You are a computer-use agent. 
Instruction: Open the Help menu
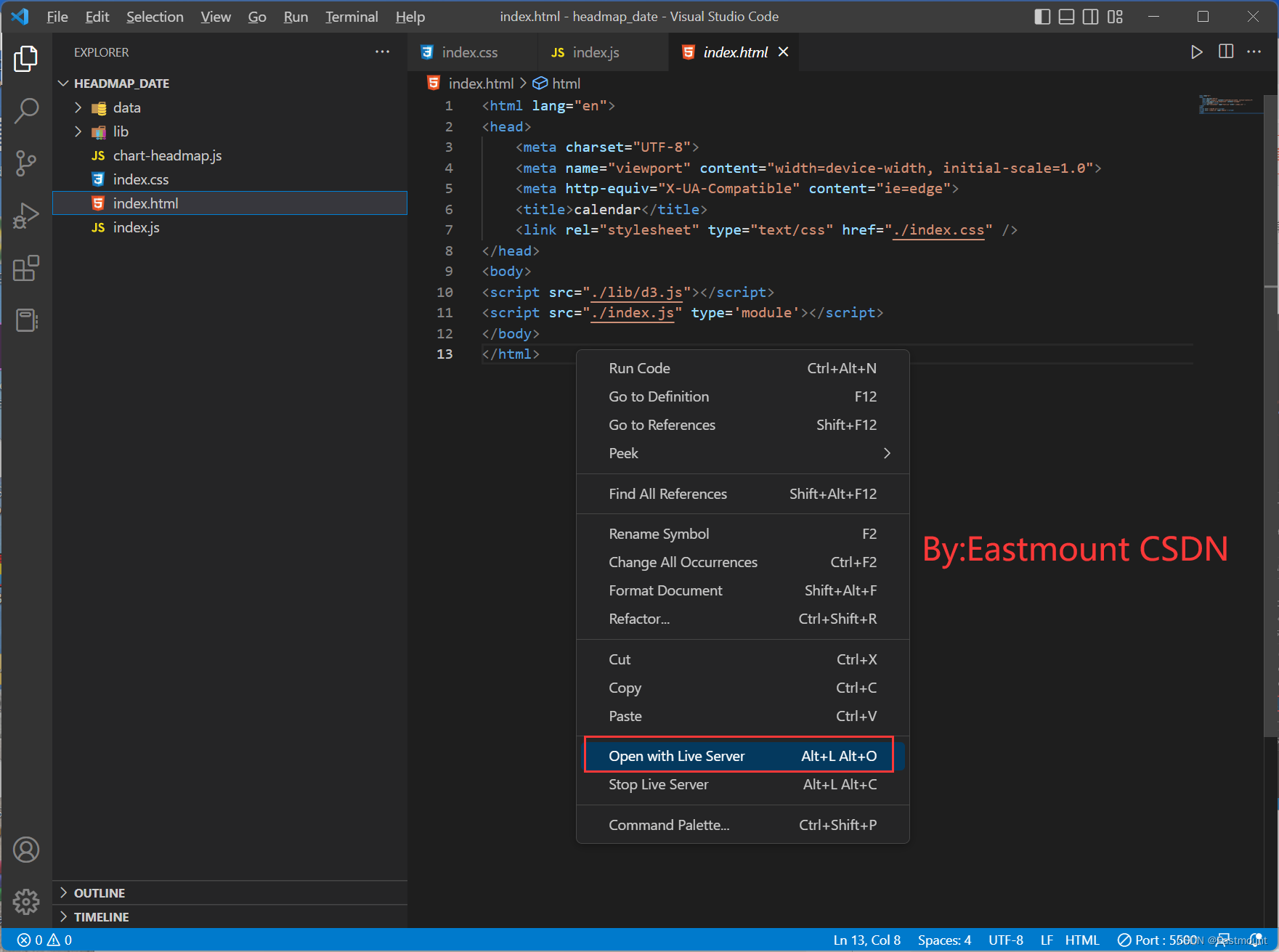pos(410,17)
